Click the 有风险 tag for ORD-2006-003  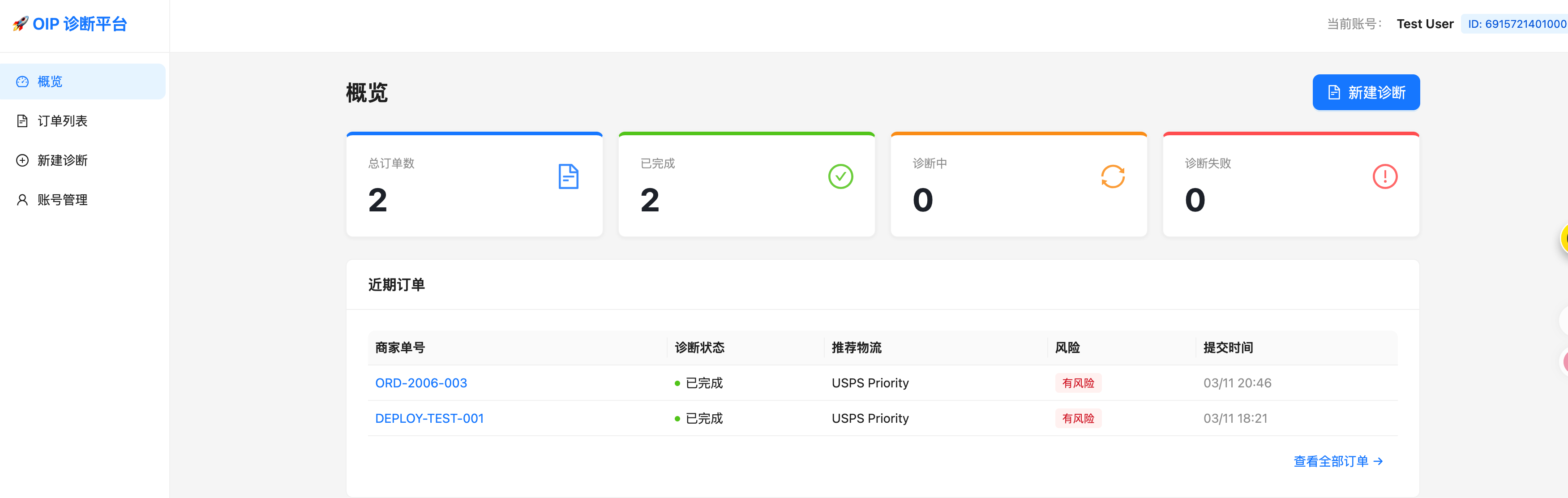click(x=1077, y=383)
